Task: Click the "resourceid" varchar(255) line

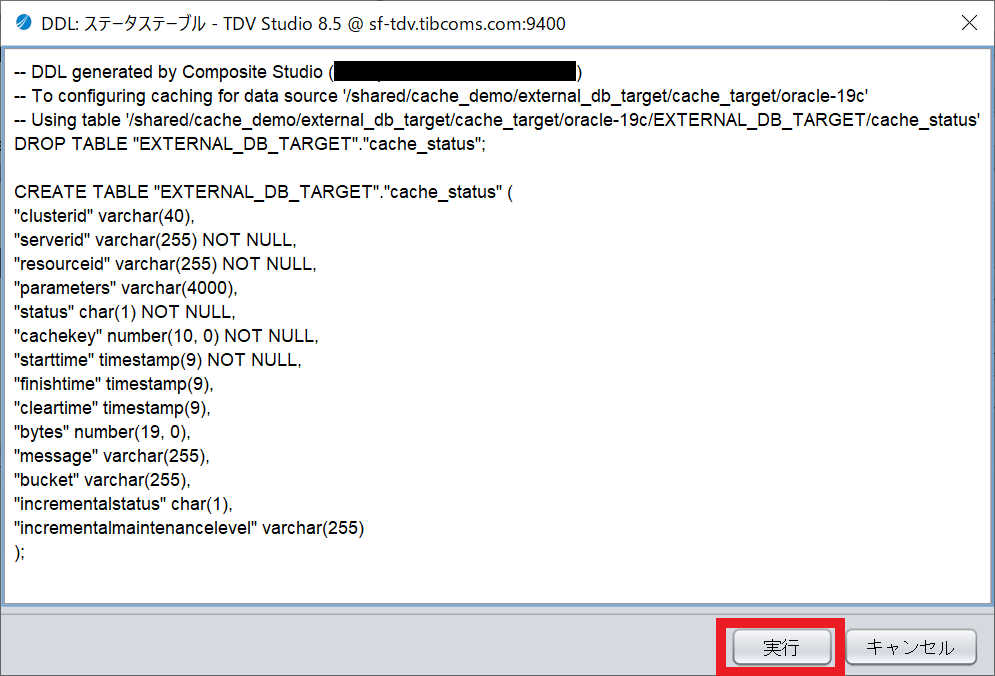Action: coord(165,264)
